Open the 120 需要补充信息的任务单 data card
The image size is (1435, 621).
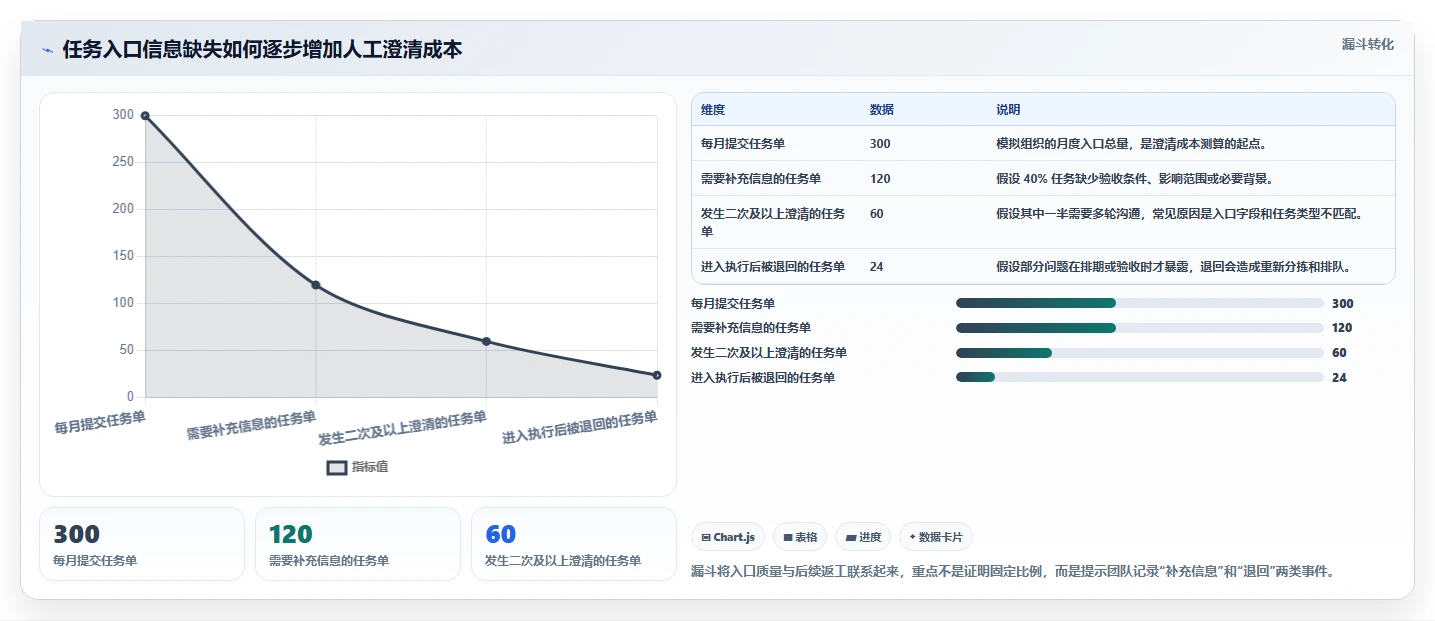(x=358, y=544)
